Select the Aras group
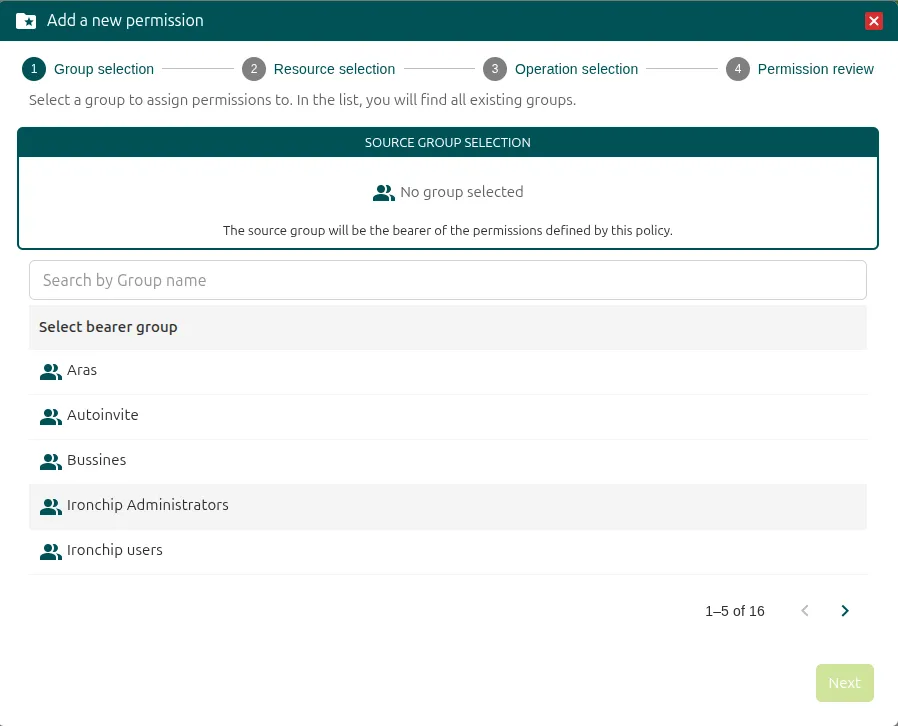 point(448,372)
